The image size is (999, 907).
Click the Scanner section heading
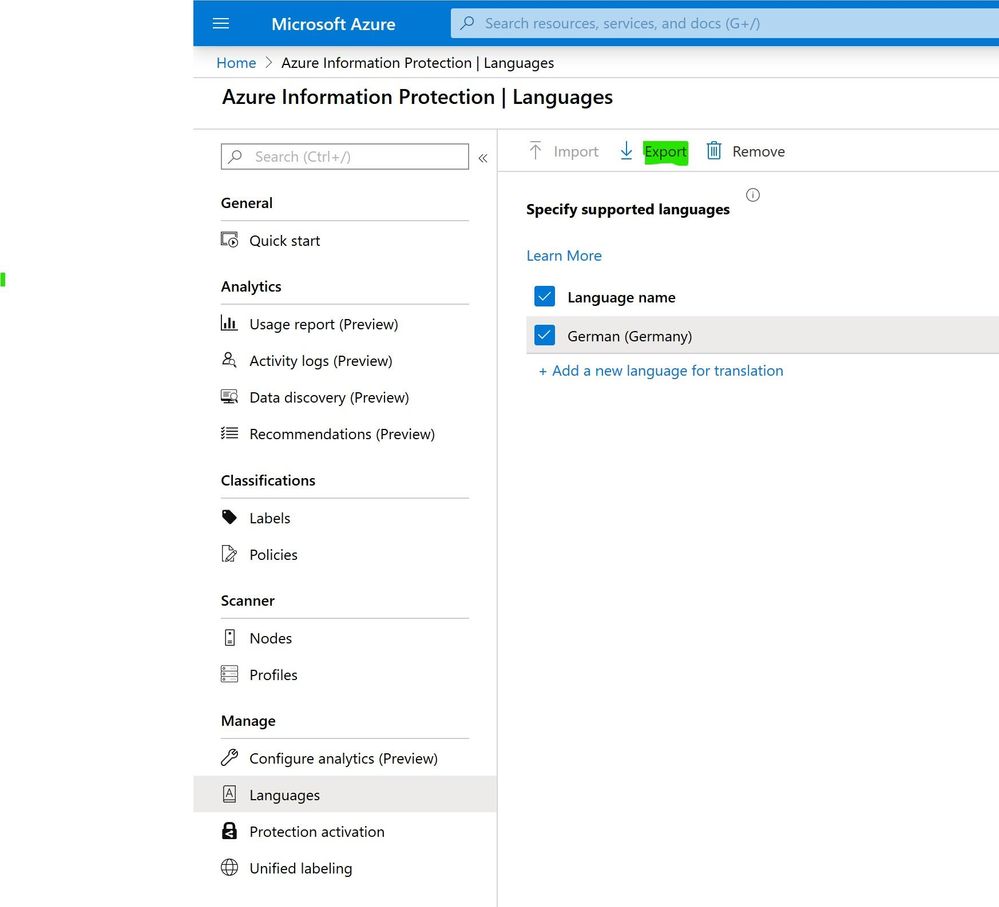pyautogui.click(x=248, y=601)
